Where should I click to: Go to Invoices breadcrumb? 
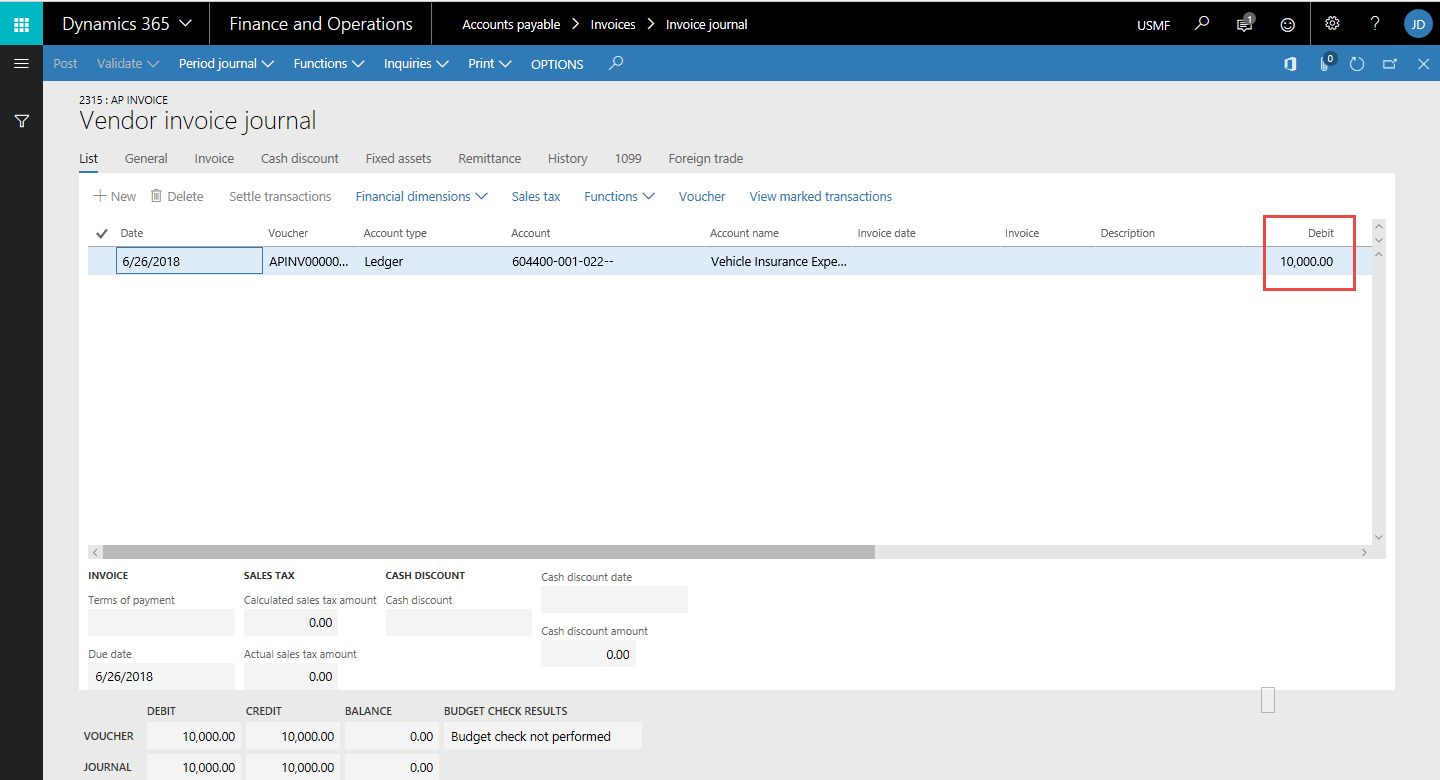pyautogui.click(x=613, y=24)
